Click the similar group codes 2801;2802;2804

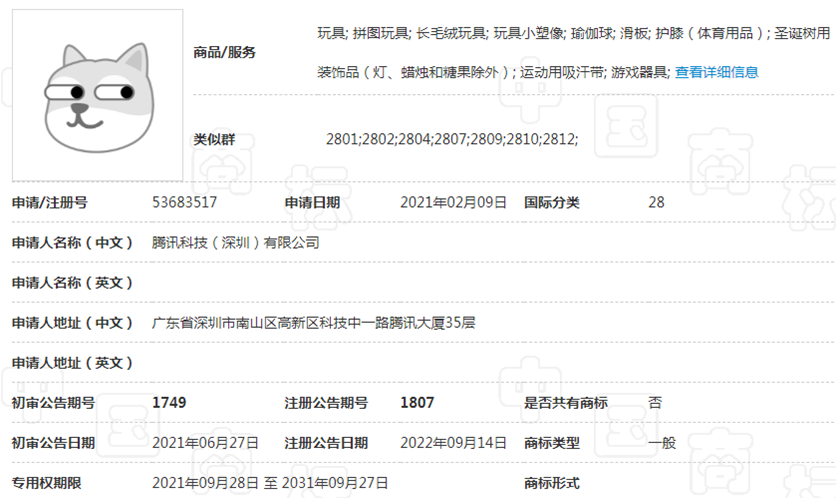pyautogui.click(x=452, y=139)
